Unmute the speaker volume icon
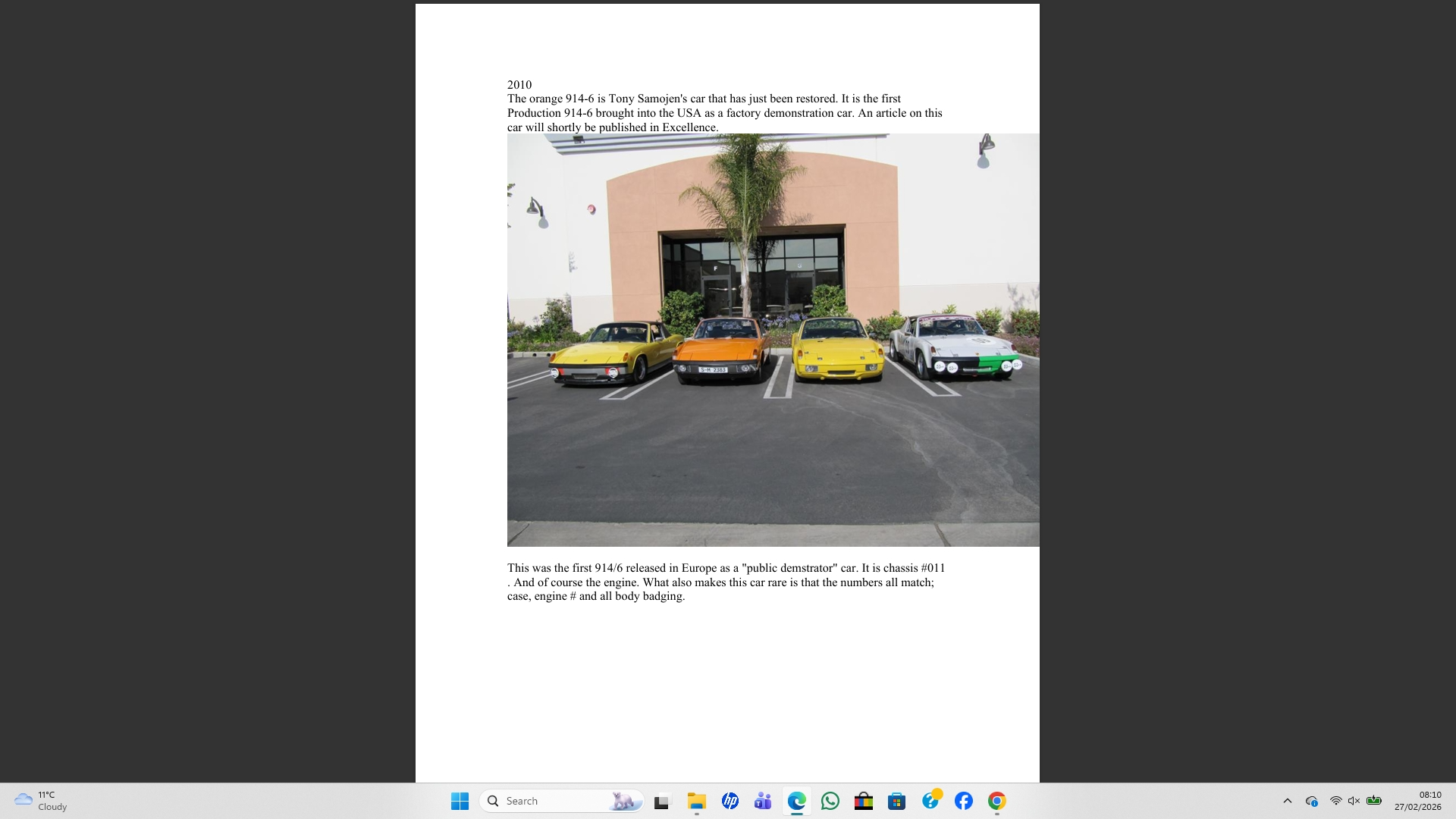The height and width of the screenshot is (819, 1456). point(1354,801)
